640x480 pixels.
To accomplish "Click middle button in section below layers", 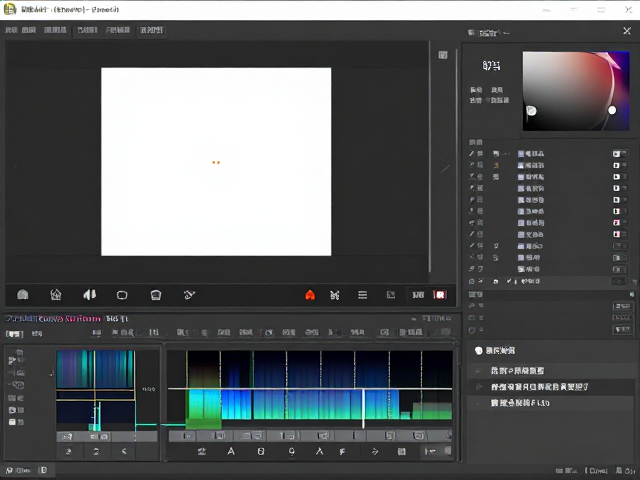I will click(x=622, y=318).
